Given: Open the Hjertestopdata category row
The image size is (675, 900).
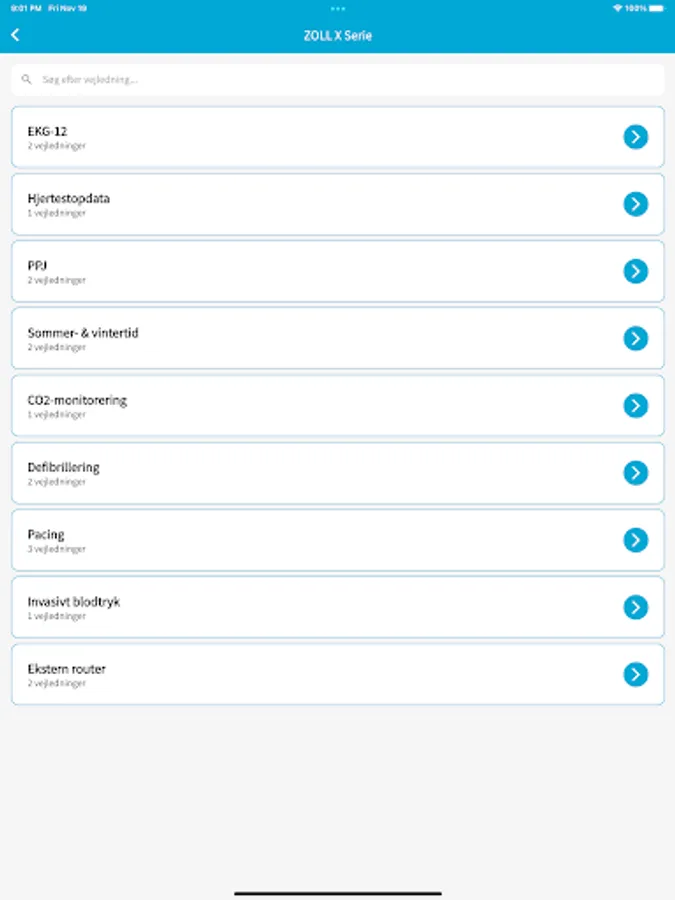Looking at the screenshot, I should pos(300,204).
